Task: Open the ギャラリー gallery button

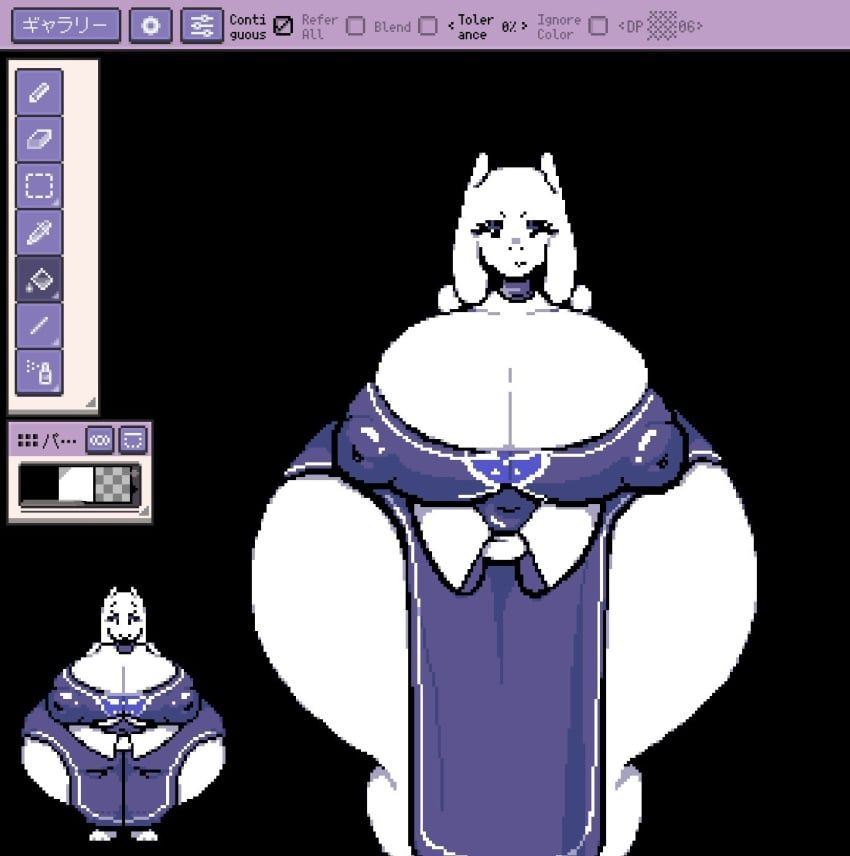Action: click(66, 26)
